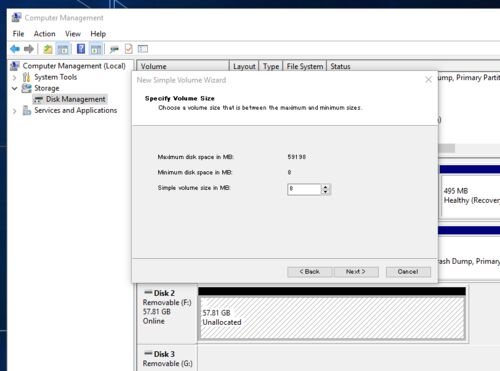This screenshot has height=371, width=500.
Task: Click the Disk 2 drive icon
Action: [148, 292]
